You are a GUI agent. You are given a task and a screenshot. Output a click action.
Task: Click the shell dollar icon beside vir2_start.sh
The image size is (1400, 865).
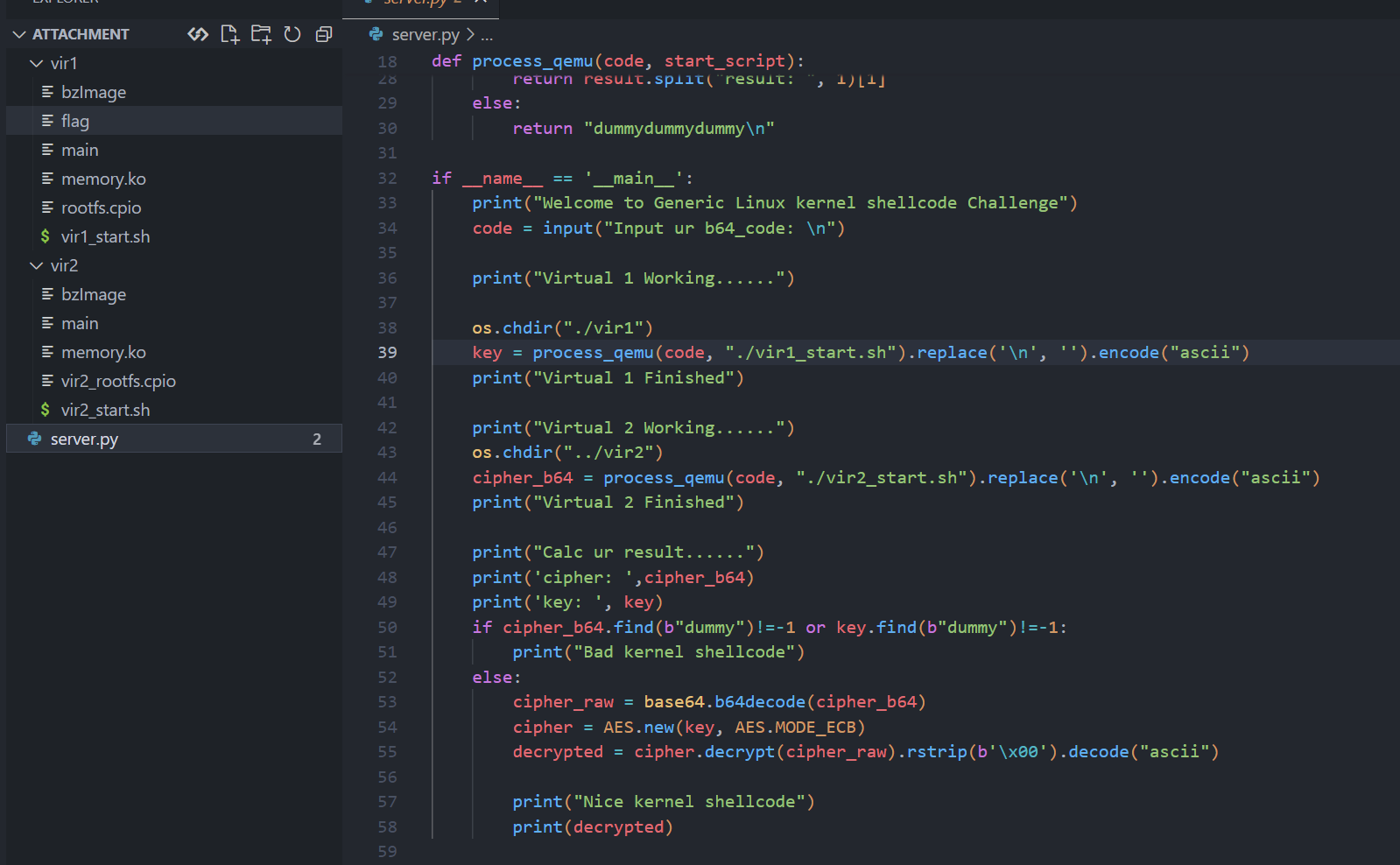pyautogui.click(x=46, y=410)
